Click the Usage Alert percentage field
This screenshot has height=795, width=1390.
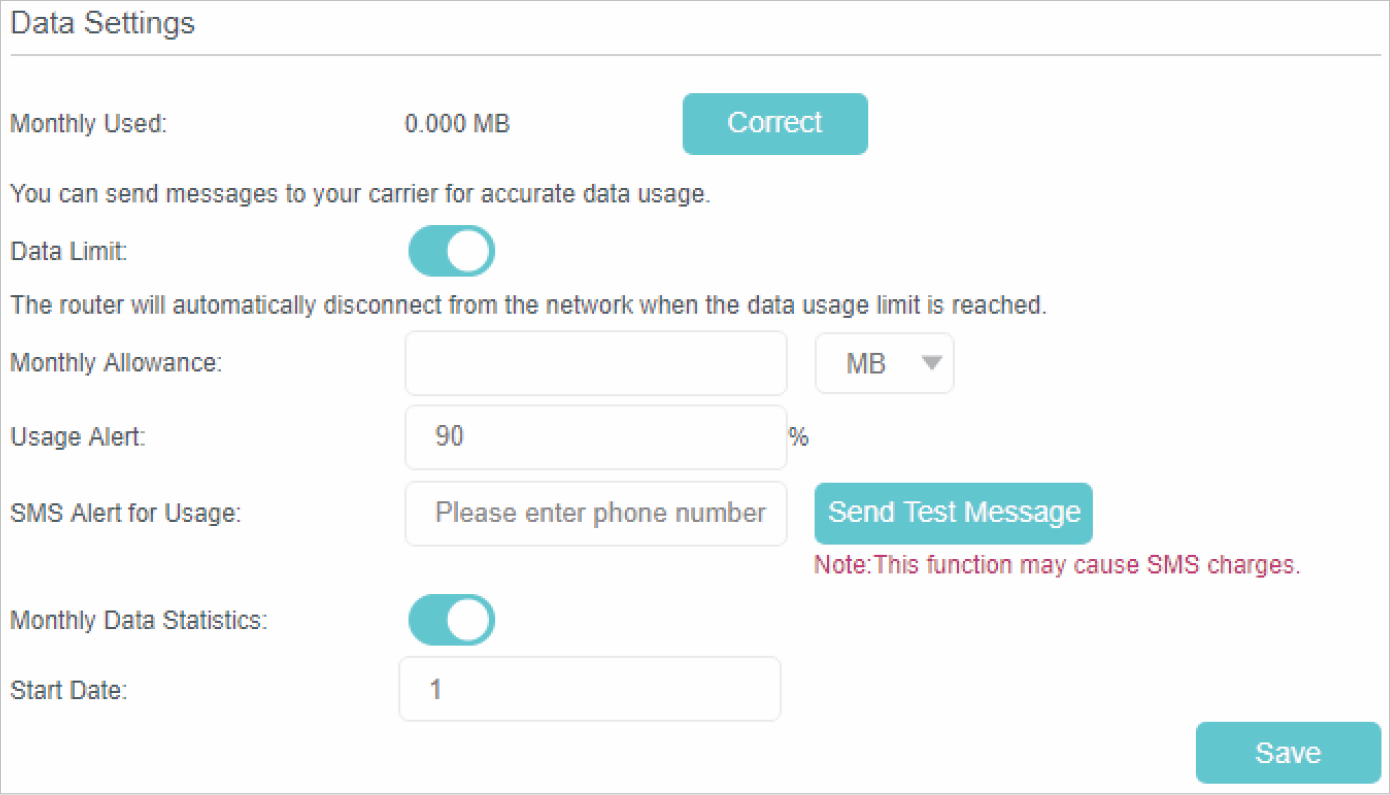[x=596, y=437]
